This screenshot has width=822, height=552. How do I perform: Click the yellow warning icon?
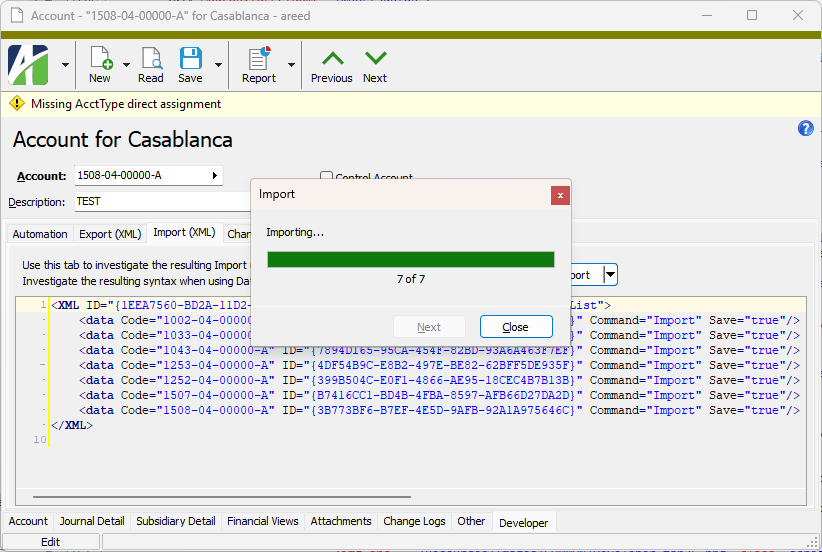tap(17, 103)
